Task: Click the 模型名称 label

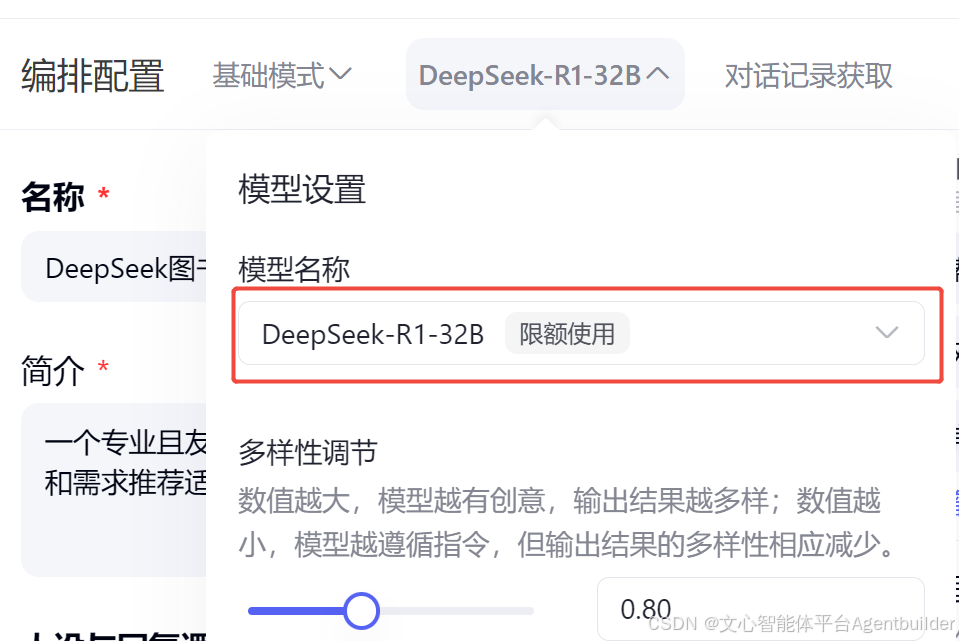Action: click(x=294, y=269)
